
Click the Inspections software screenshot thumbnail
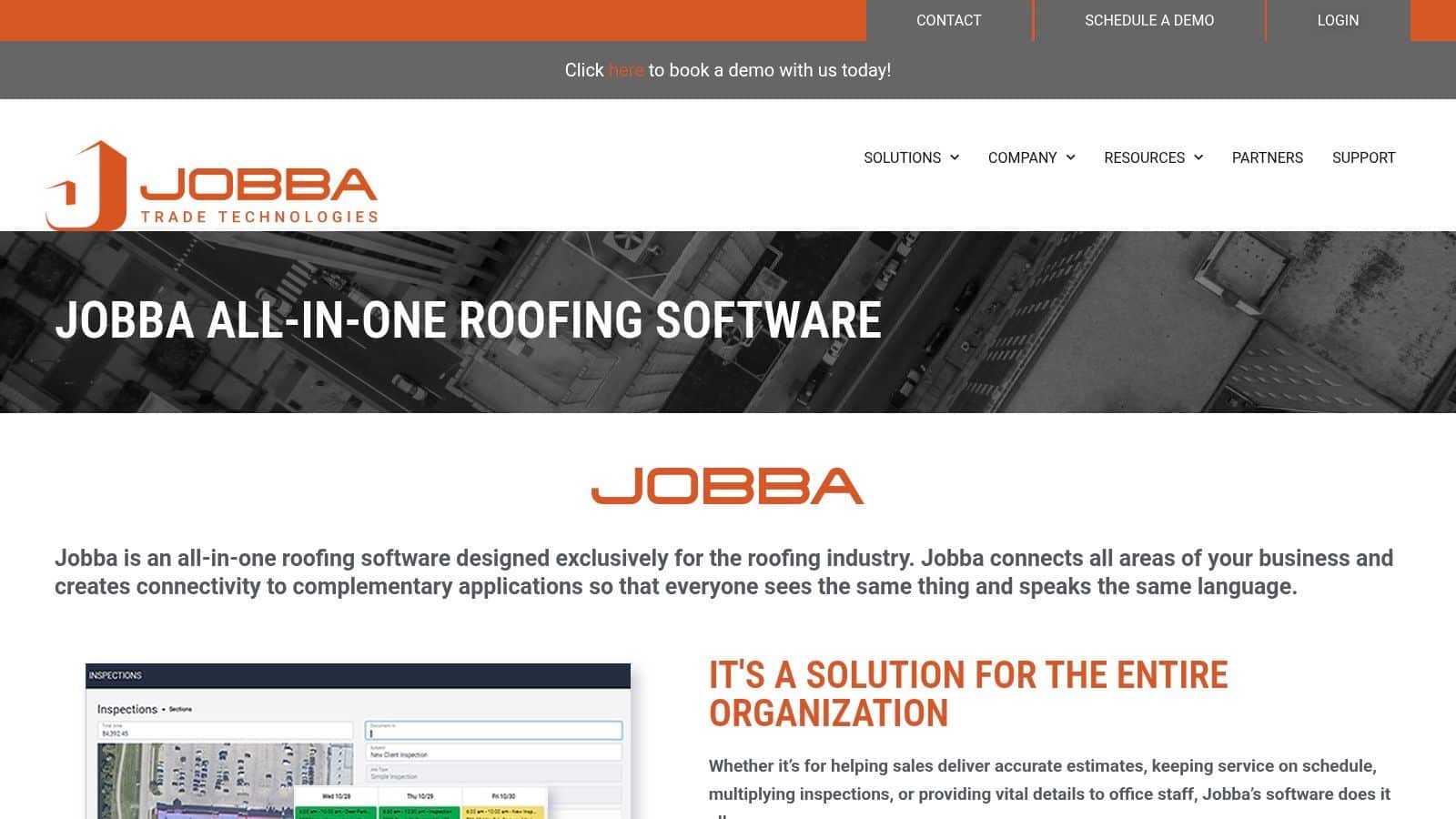[x=358, y=741]
